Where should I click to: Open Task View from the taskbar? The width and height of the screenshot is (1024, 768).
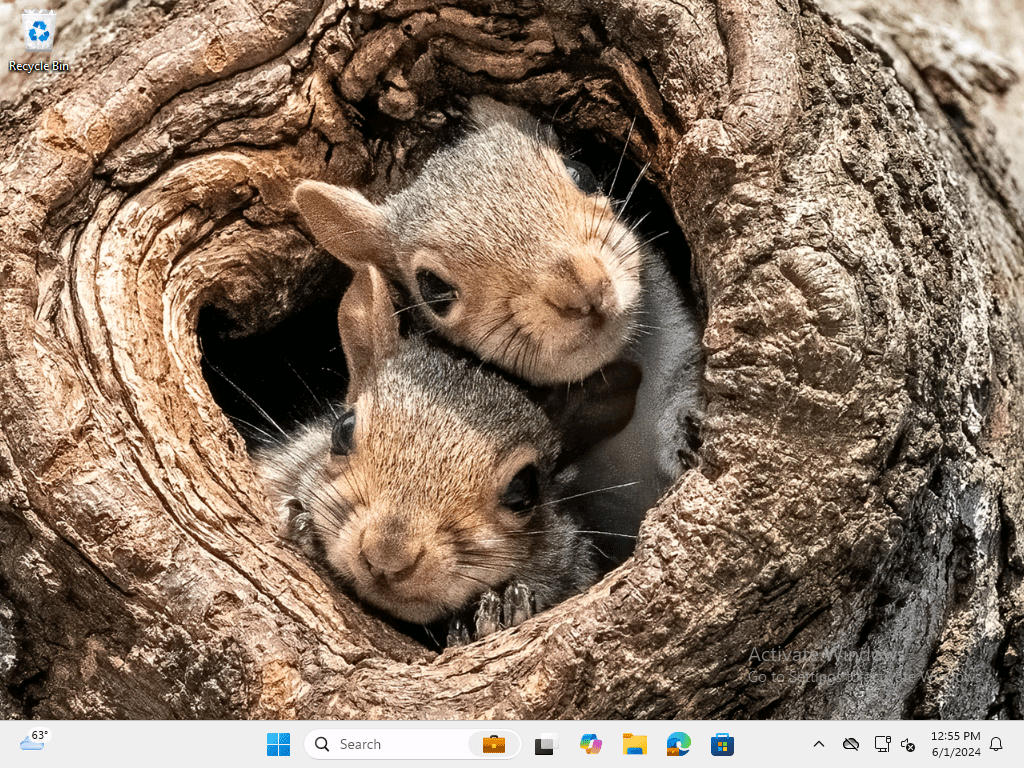point(545,744)
